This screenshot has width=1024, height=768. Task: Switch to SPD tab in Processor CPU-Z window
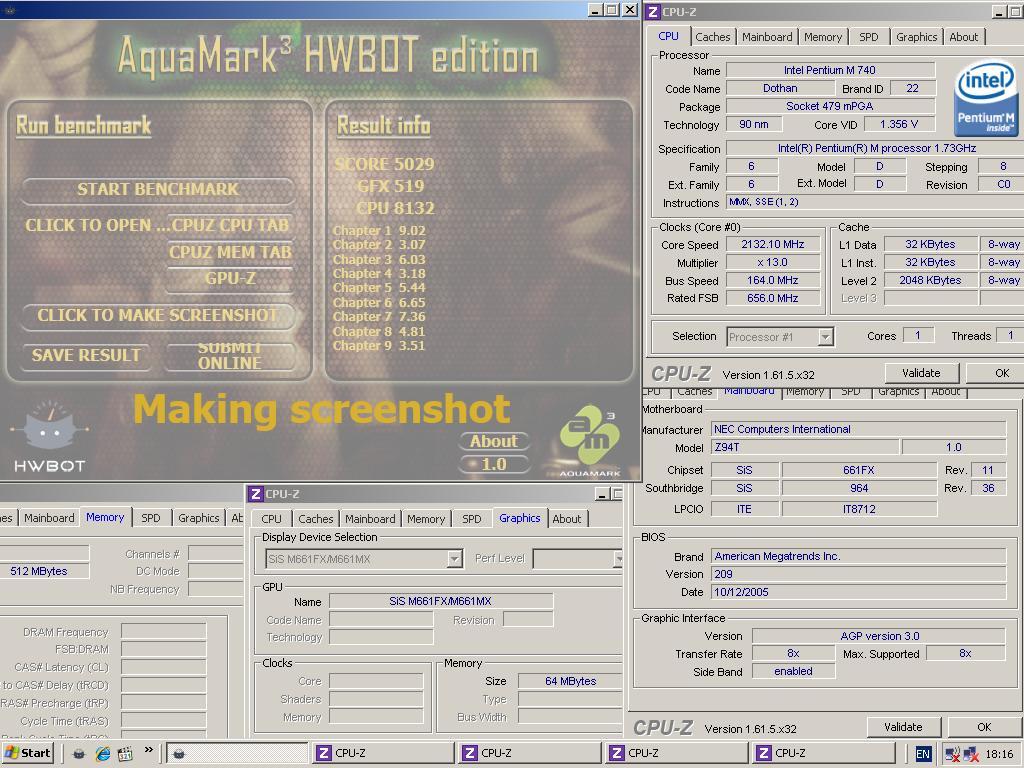pyautogui.click(x=869, y=37)
